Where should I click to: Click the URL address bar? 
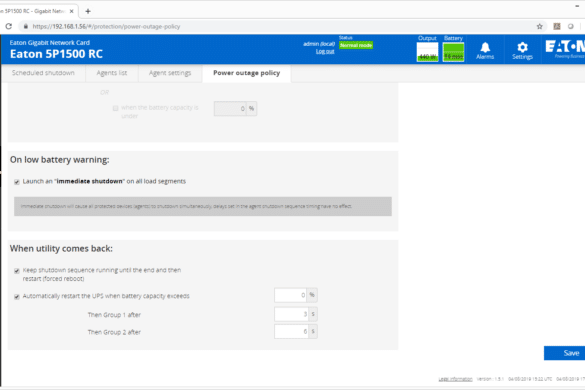[280, 26]
